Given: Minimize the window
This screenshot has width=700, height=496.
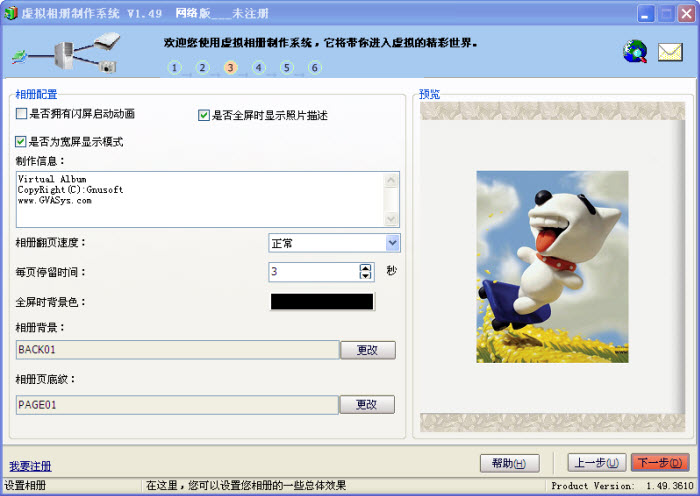Looking at the screenshot, I should [645, 13].
